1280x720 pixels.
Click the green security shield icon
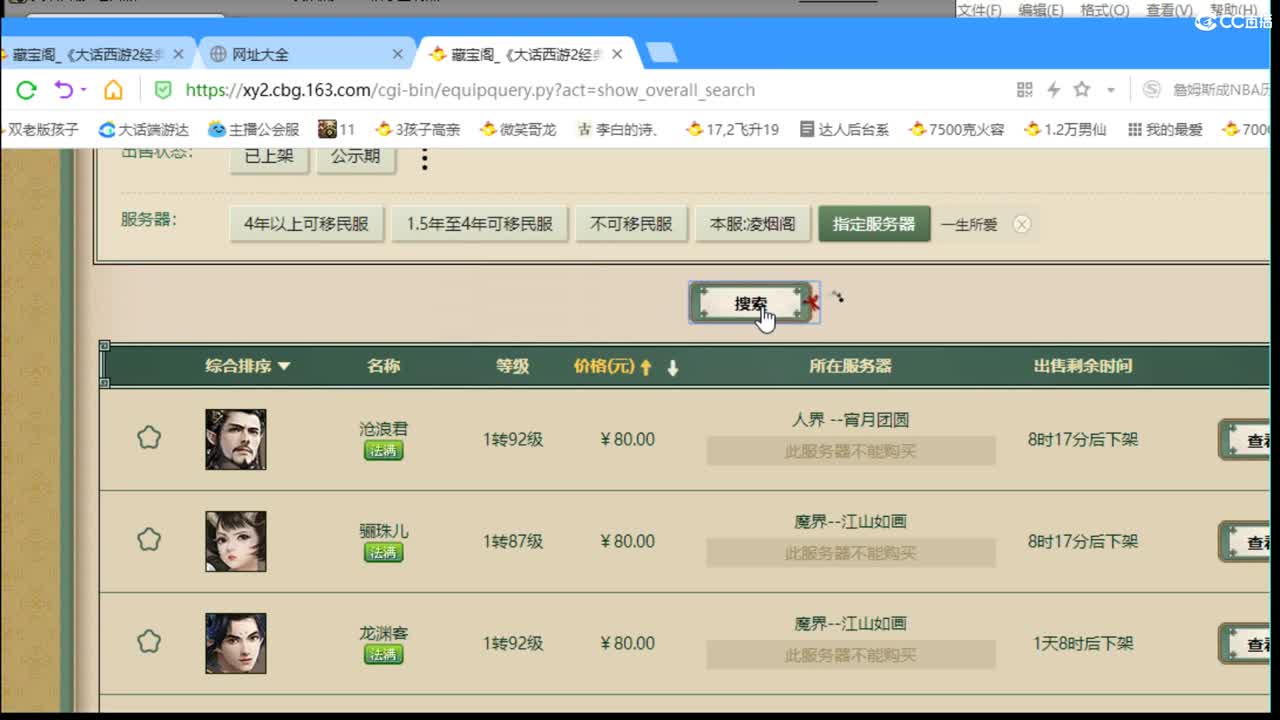pos(163,90)
